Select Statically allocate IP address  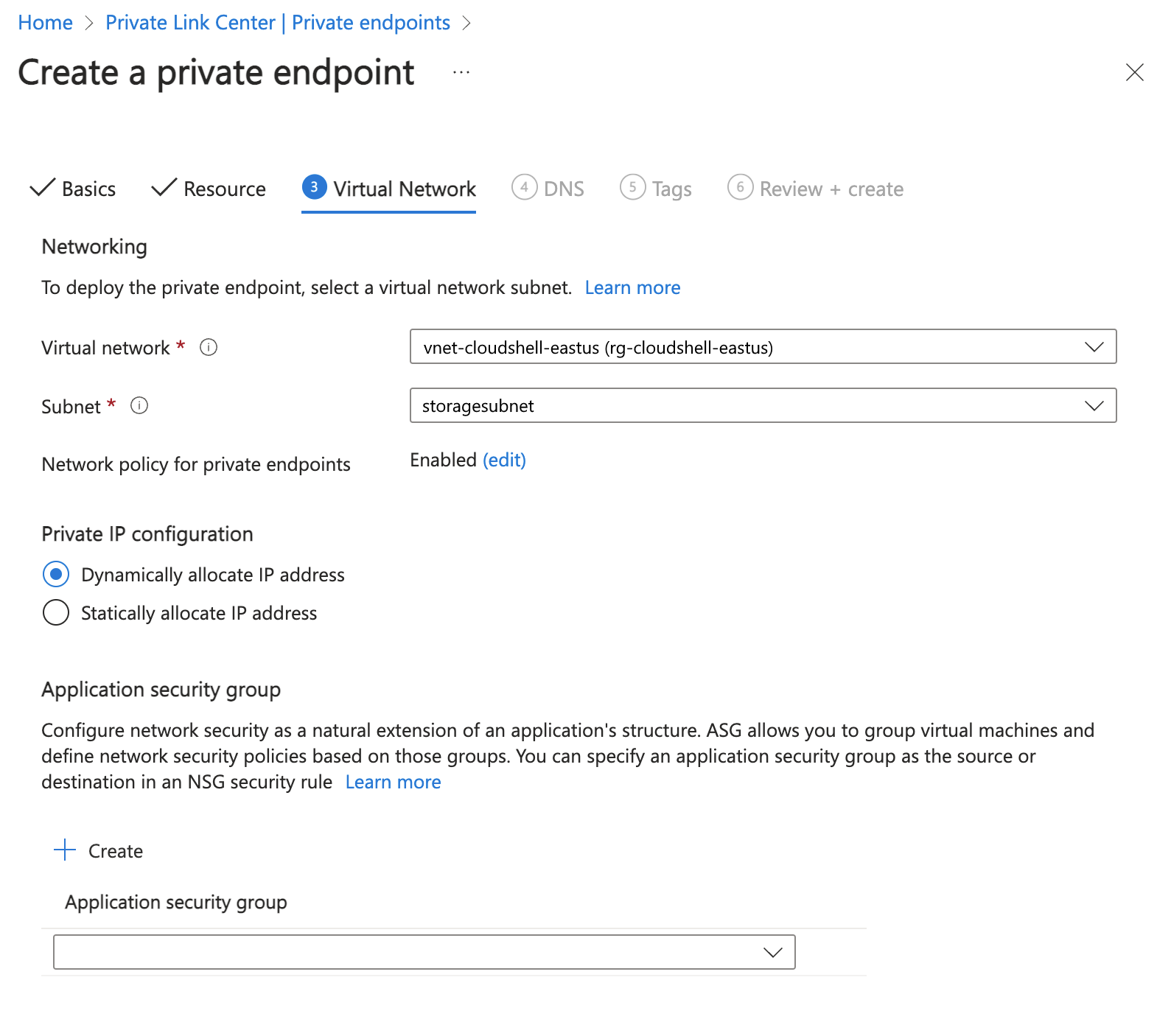56,612
